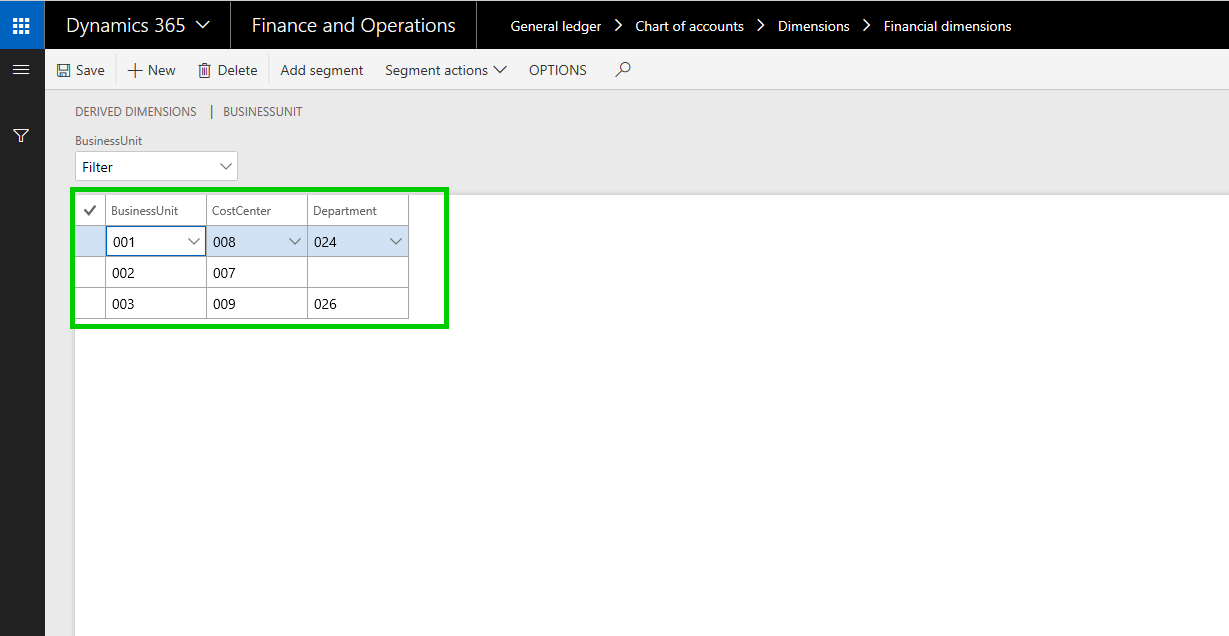
Task: Expand the hamburger navigation menu
Action: click(21, 70)
